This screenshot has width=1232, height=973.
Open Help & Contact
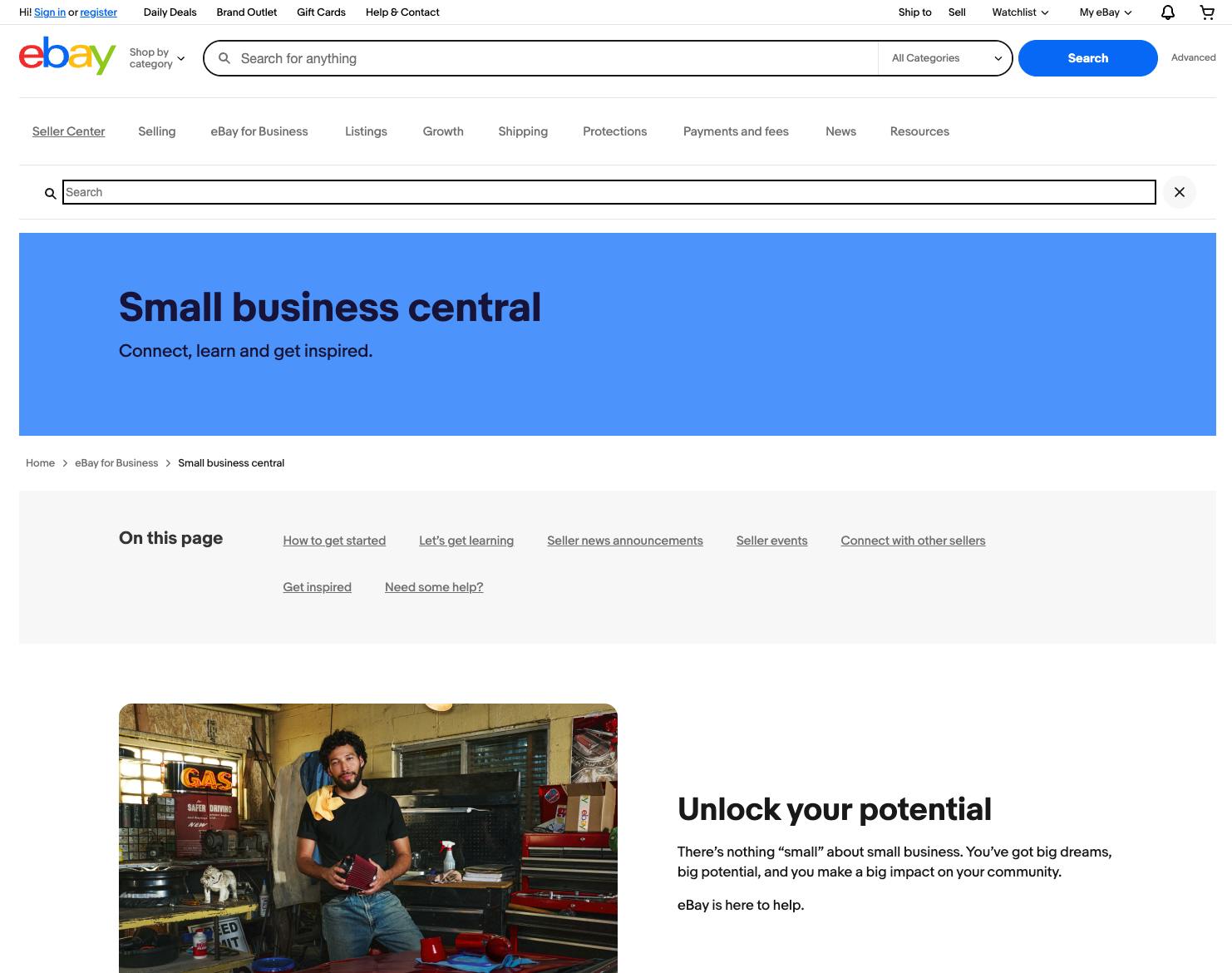[402, 12]
